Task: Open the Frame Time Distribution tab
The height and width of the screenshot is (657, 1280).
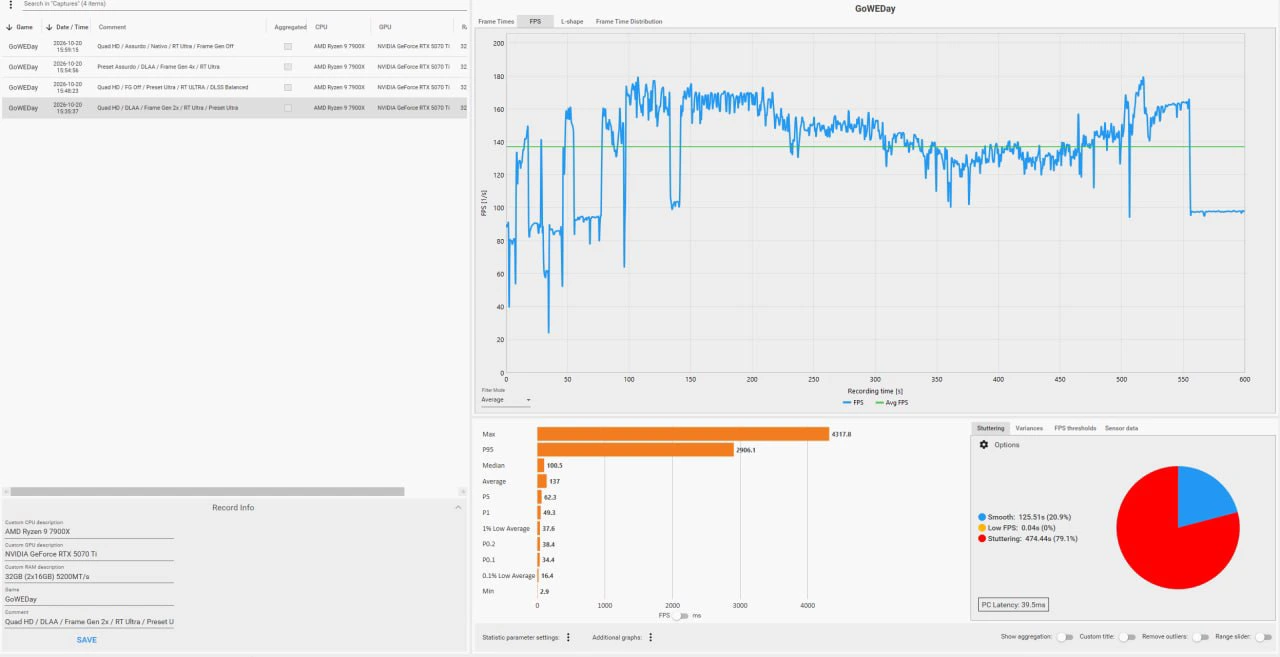Action: click(629, 21)
